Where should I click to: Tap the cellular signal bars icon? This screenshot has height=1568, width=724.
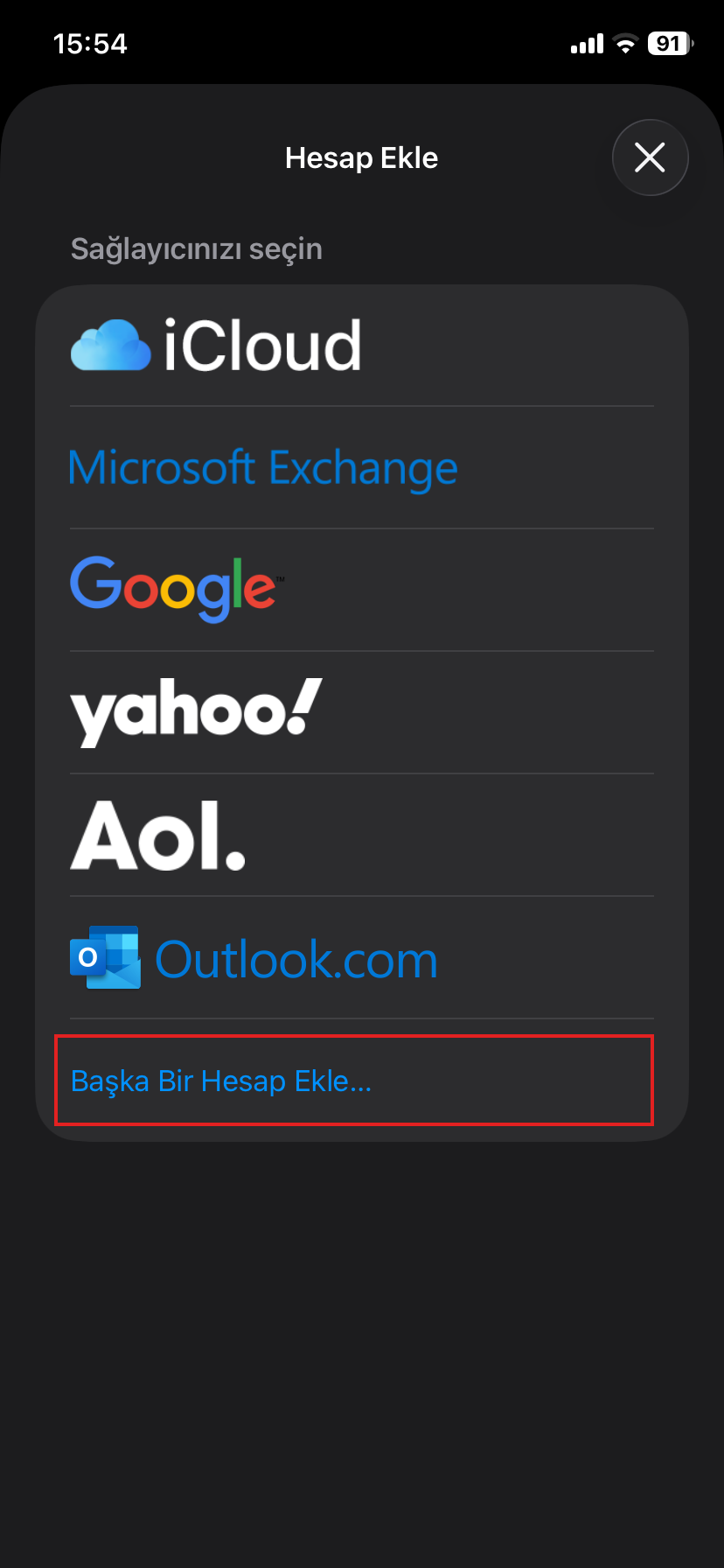[586, 43]
